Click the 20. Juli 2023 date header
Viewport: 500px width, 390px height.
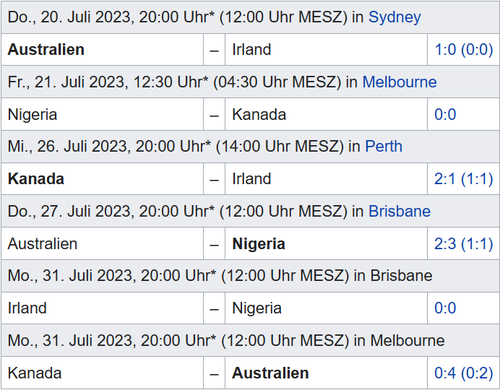(250, 17)
